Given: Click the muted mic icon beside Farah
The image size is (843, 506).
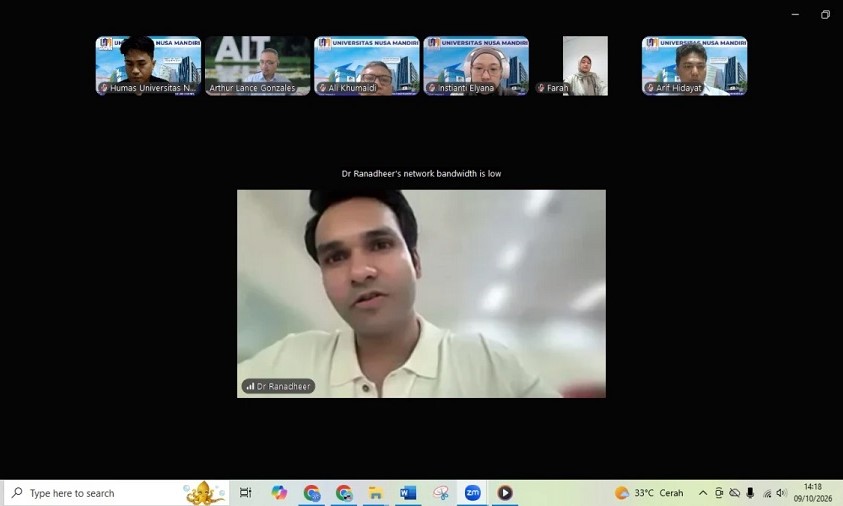Looking at the screenshot, I should [x=541, y=88].
